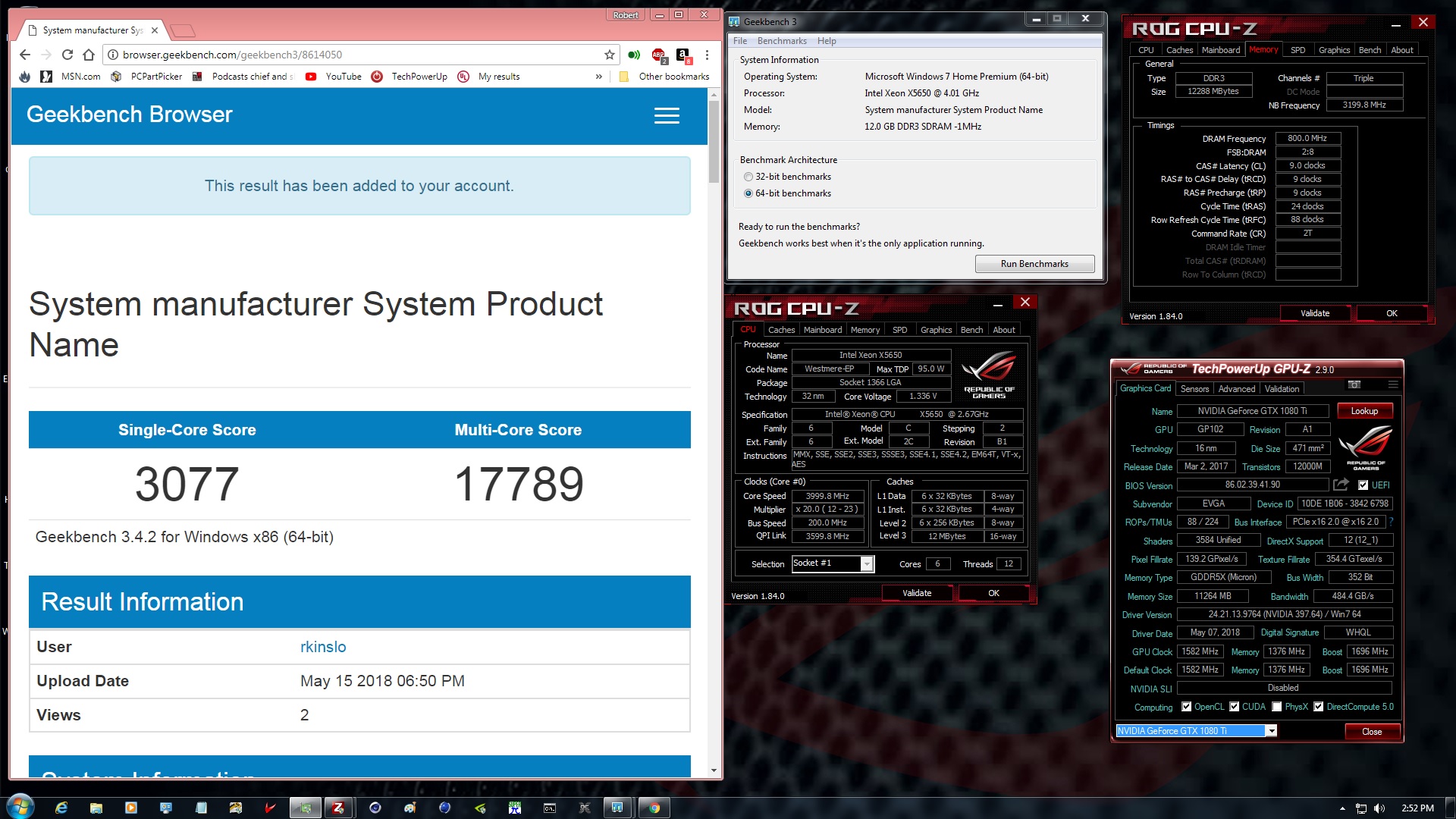Open rkinslo user profile link
The image size is (1456, 819).
pyautogui.click(x=323, y=647)
